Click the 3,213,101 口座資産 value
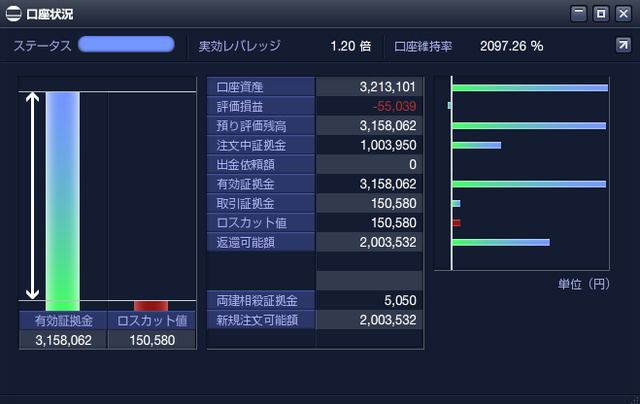This screenshot has height=404, width=640. [387, 87]
